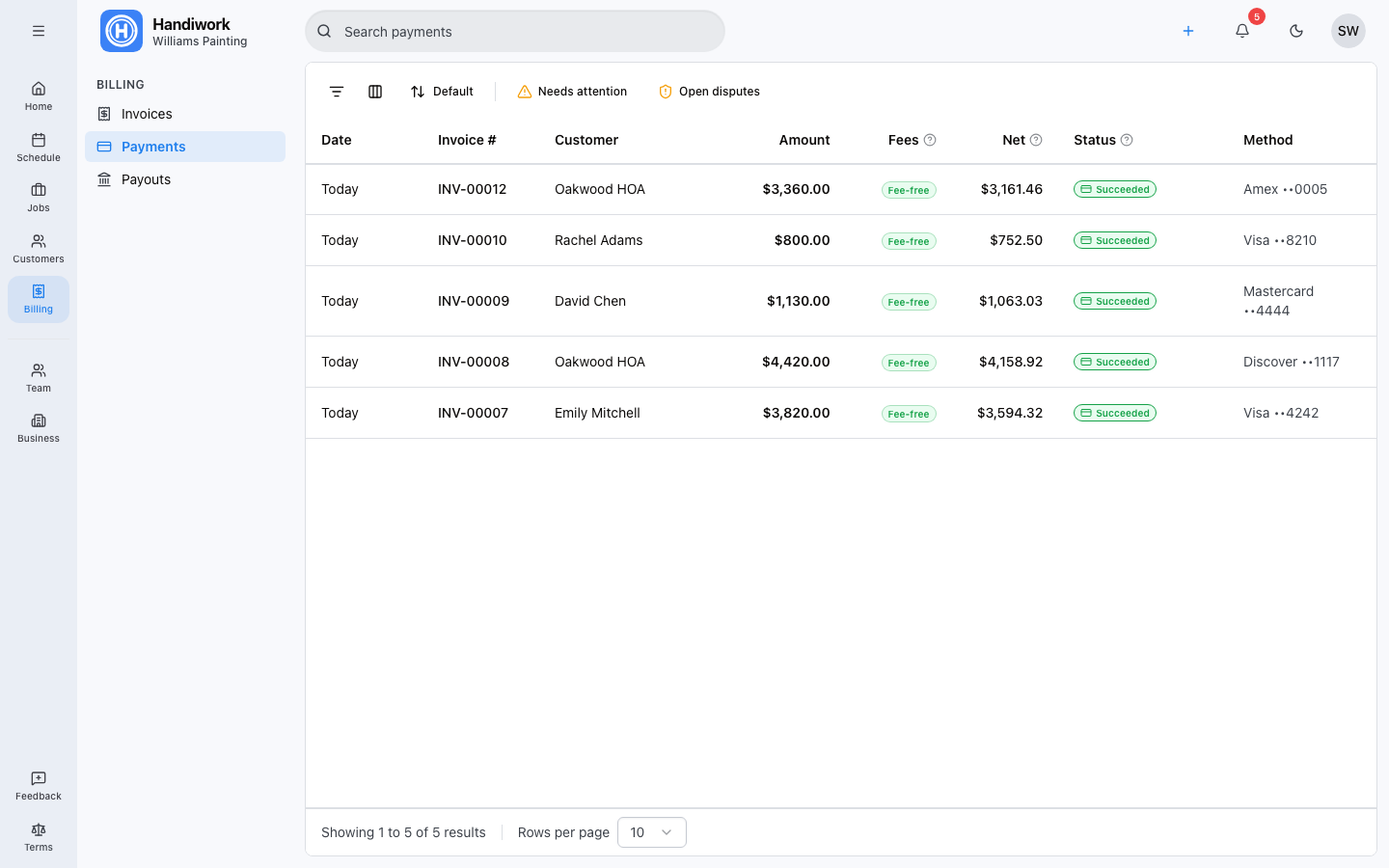Click amount $1,130.00

[x=799, y=301]
